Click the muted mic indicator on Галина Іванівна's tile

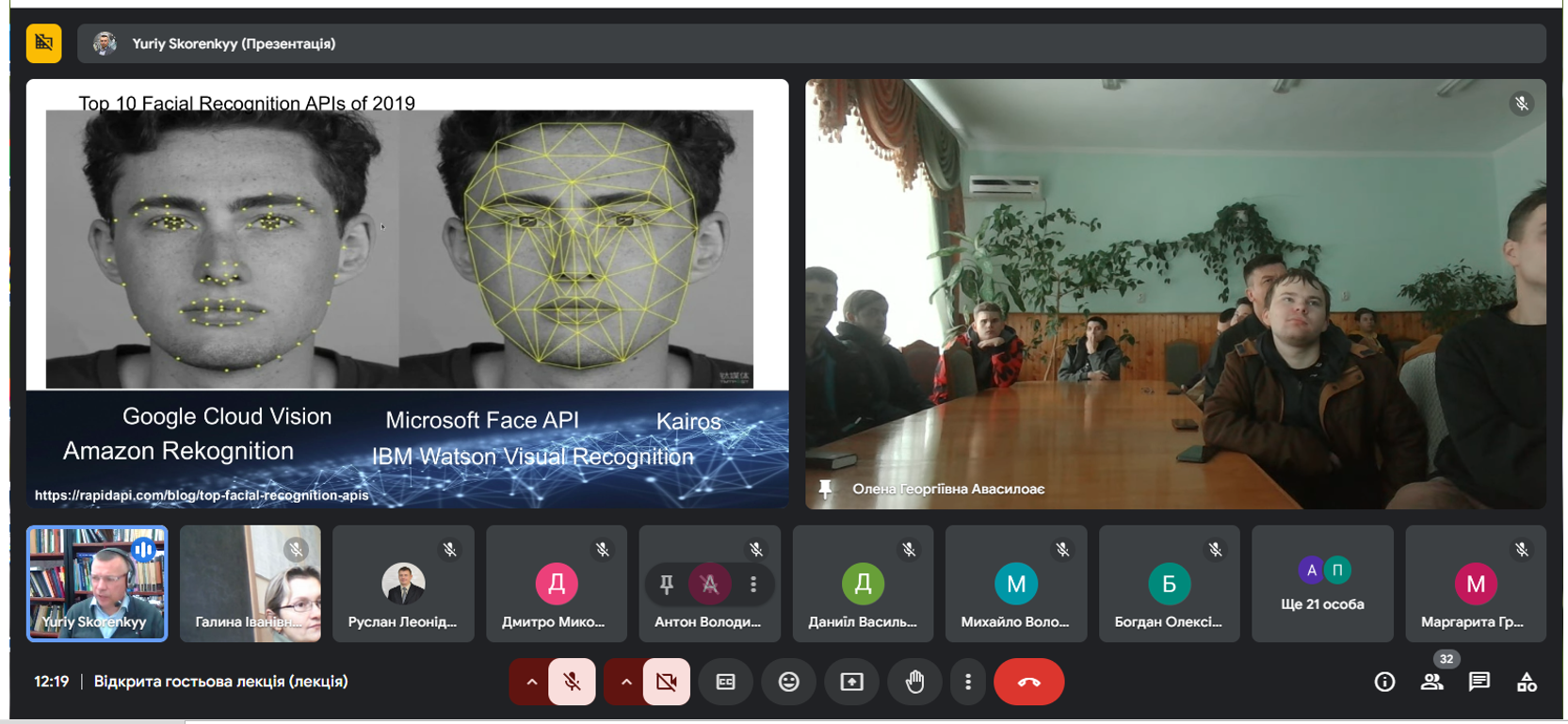(296, 550)
